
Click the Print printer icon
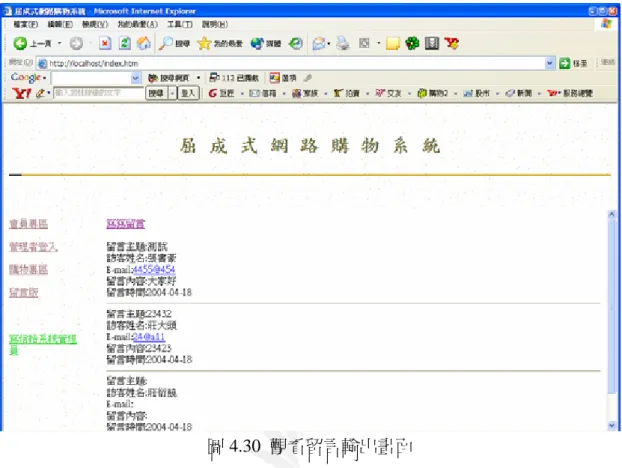pyautogui.click(x=343, y=43)
